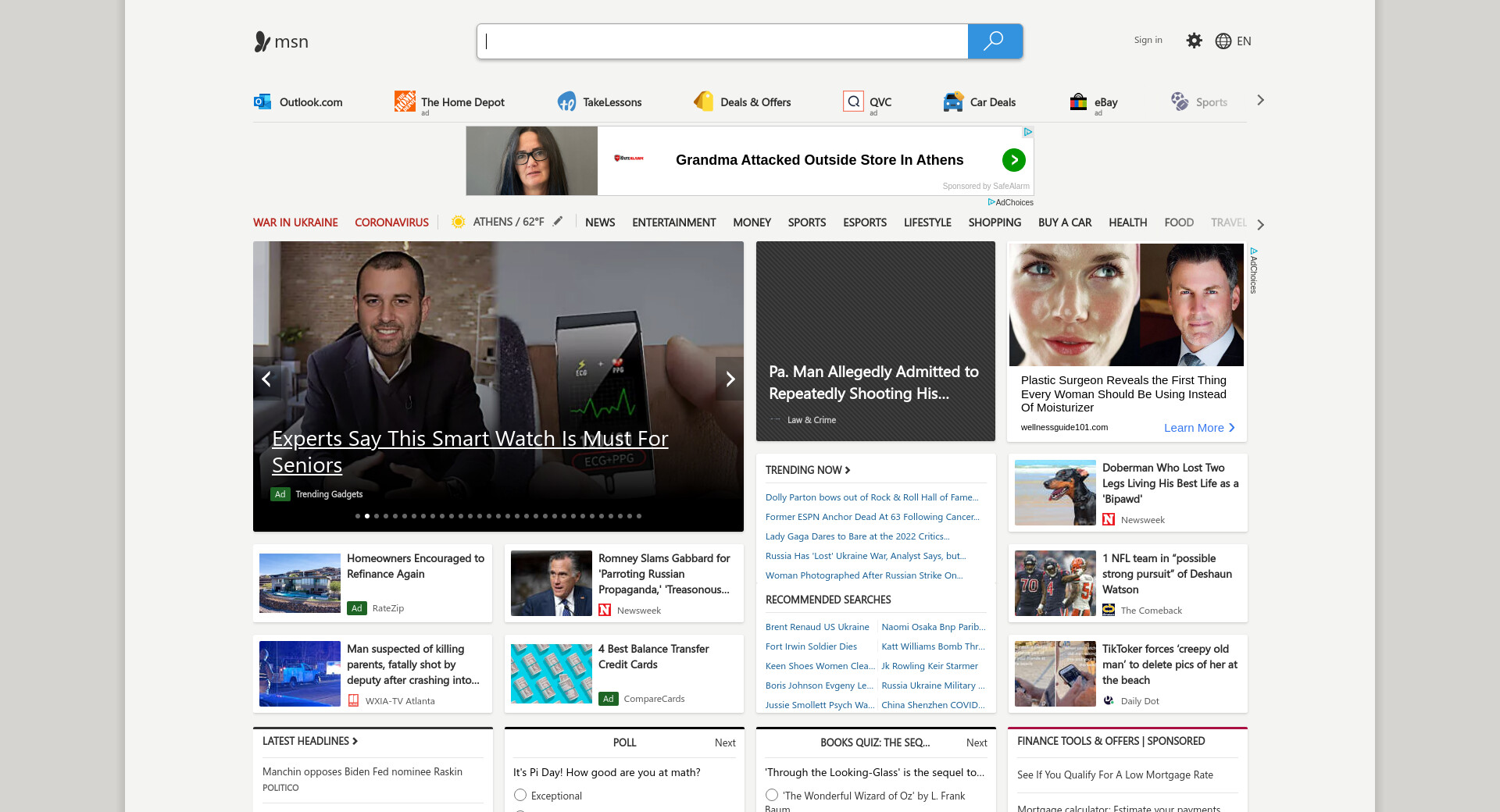Edit weather location with pencil icon
Viewport: 1500px width, 812px height.
558,222
